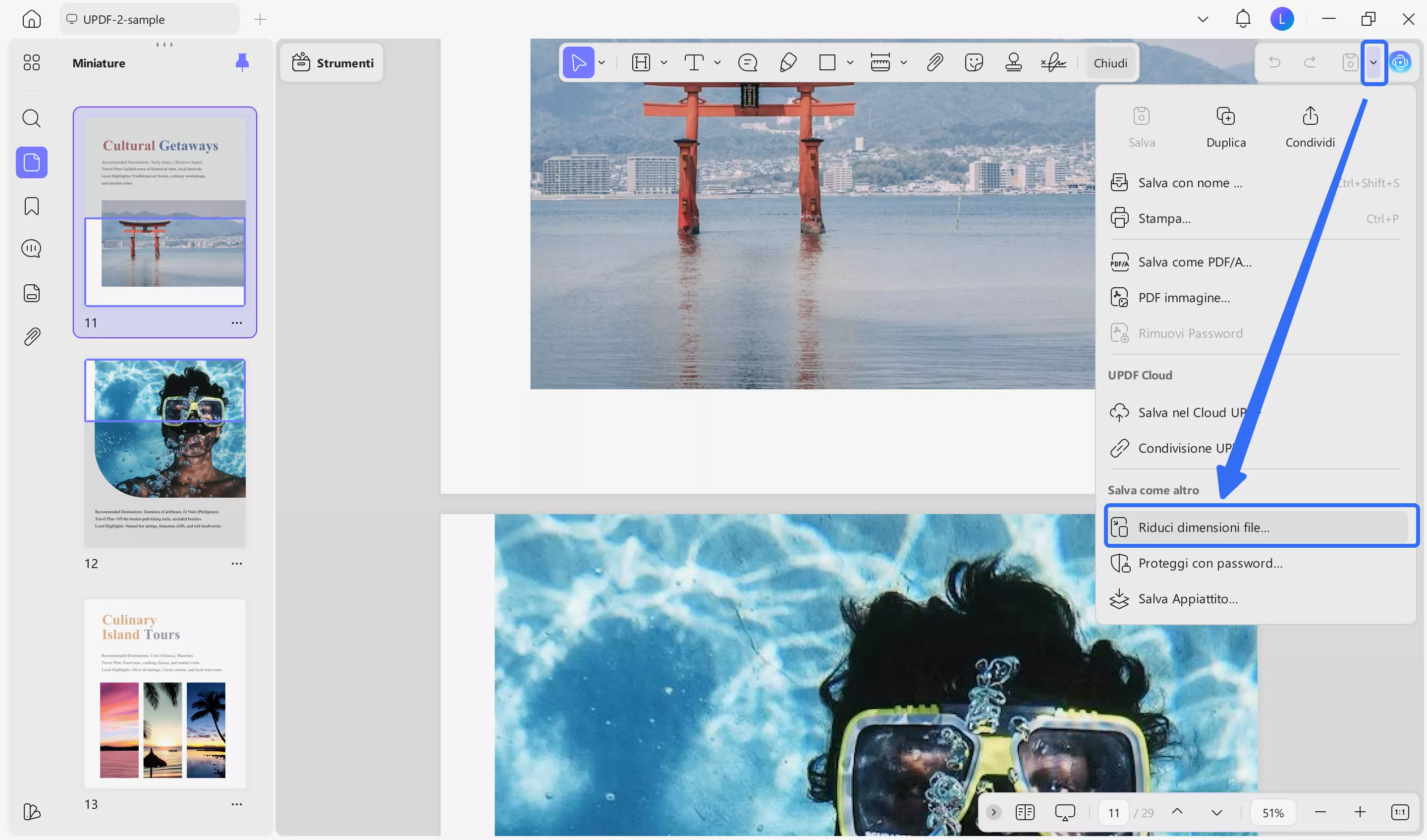Expand the rectangle shape tool dropdown

click(x=850, y=63)
